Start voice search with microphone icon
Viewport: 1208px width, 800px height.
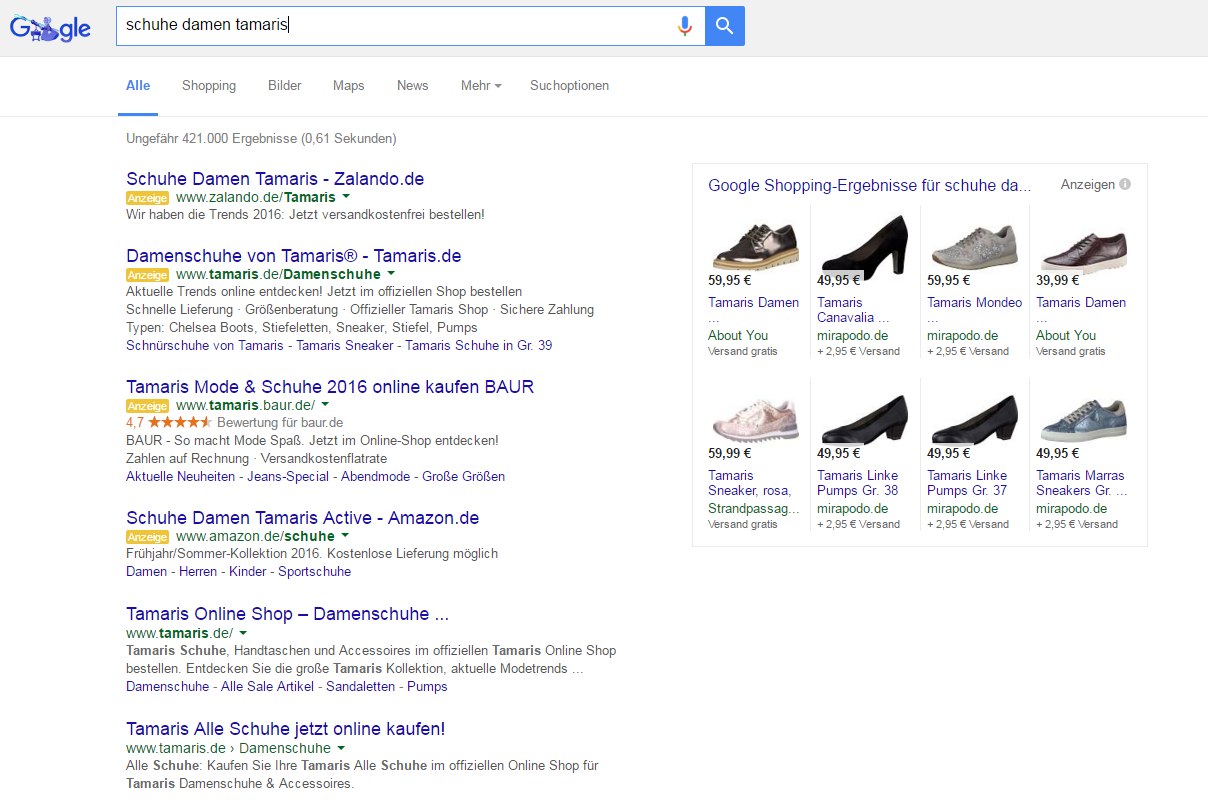point(685,26)
